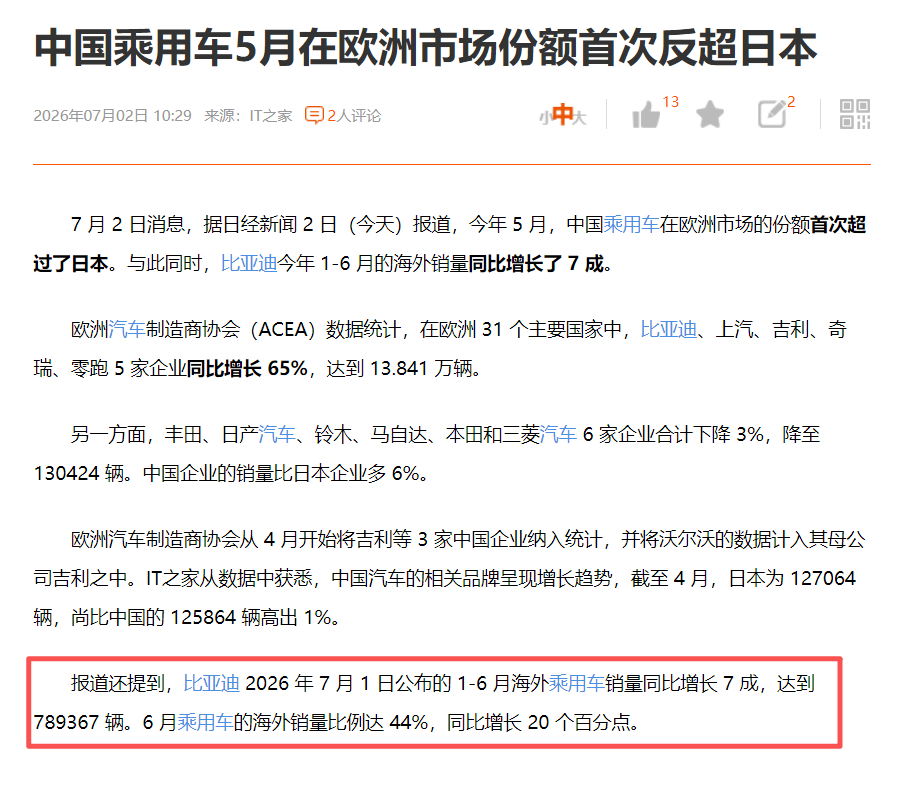Open the comment edit icon
915x786 pixels.
click(772, 114)
